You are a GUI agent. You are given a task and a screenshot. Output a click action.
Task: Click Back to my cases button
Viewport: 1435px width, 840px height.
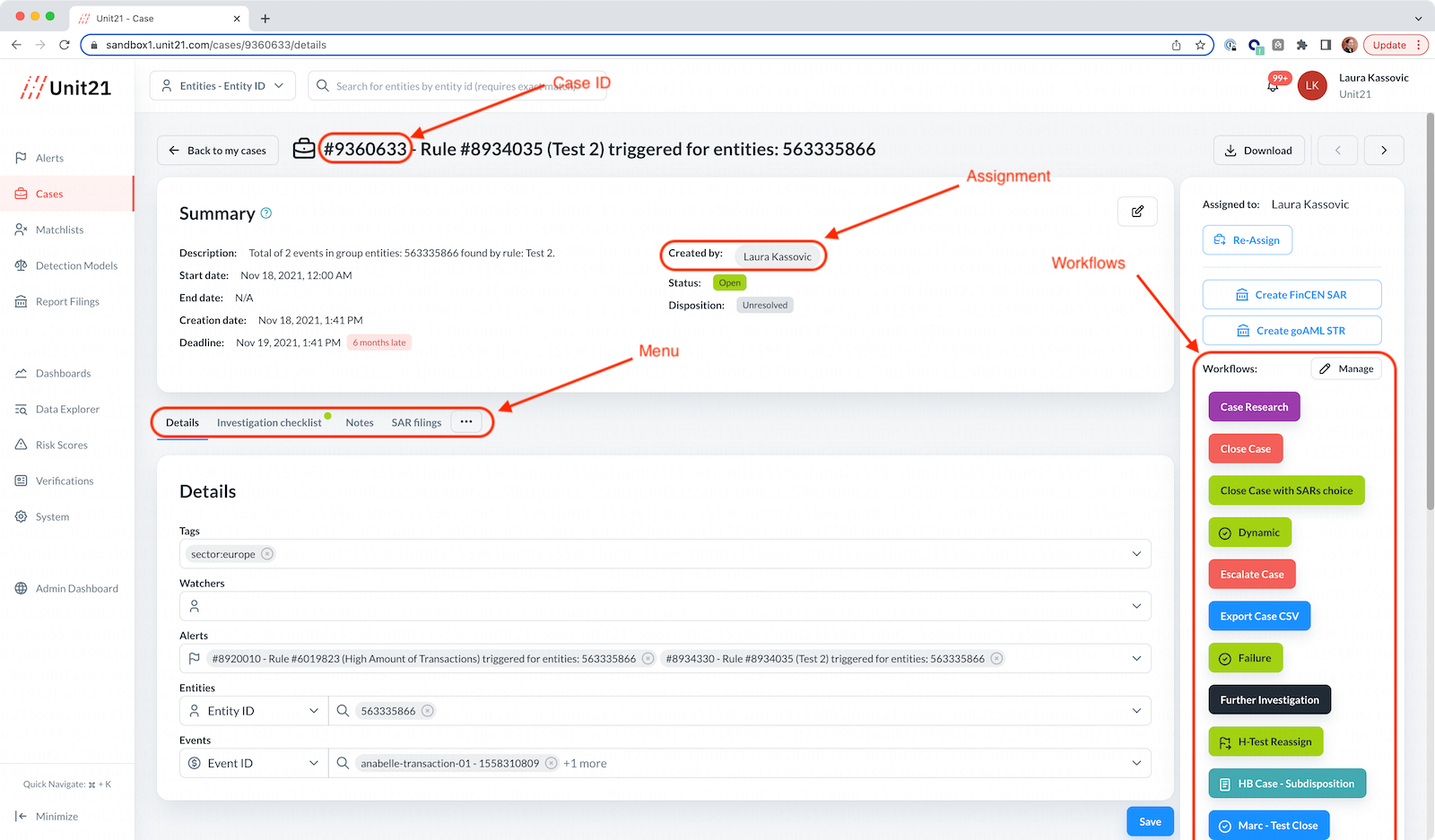point(218,151)
